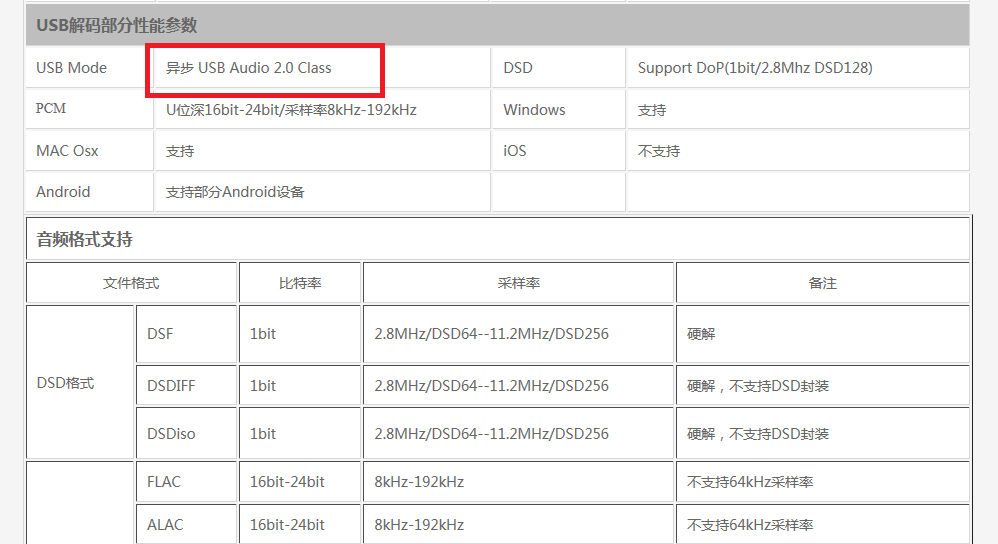This screenshot has width=998, height=544.
Task: Click the iOS label cell
Action: [515, 151]
